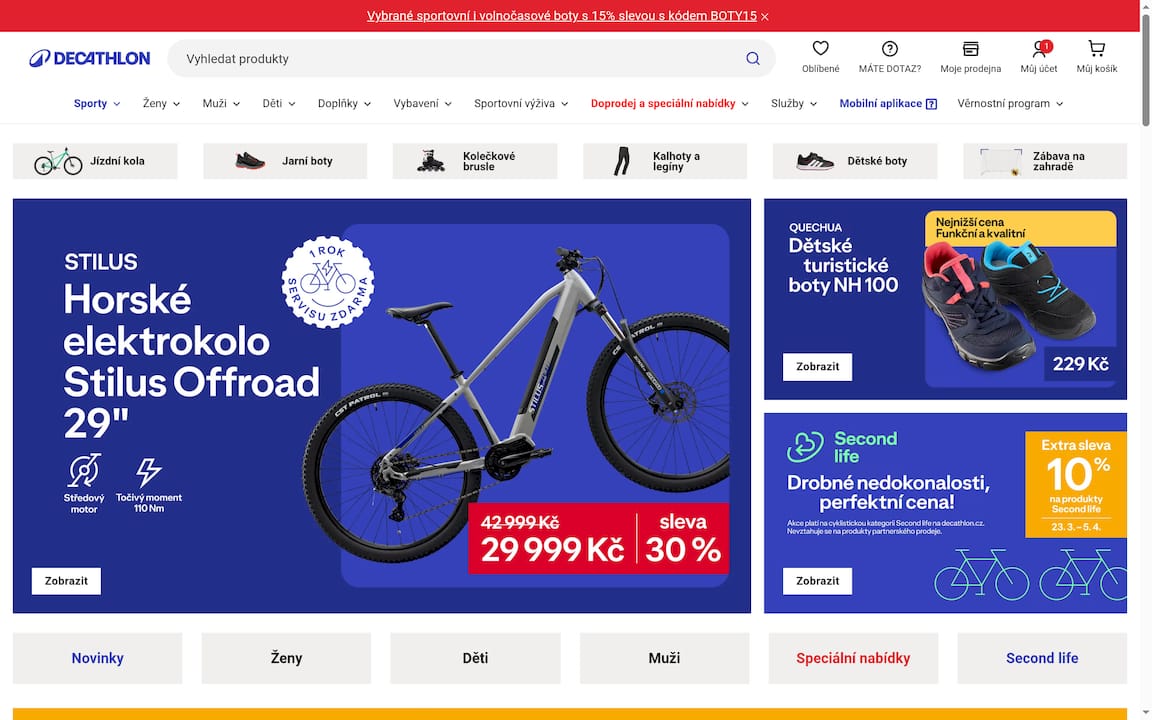The height and width of the screenshot is (720, 1152).
Task: Expand the Věrnostní program dropdown
Action: click(x=1010, y=104)
